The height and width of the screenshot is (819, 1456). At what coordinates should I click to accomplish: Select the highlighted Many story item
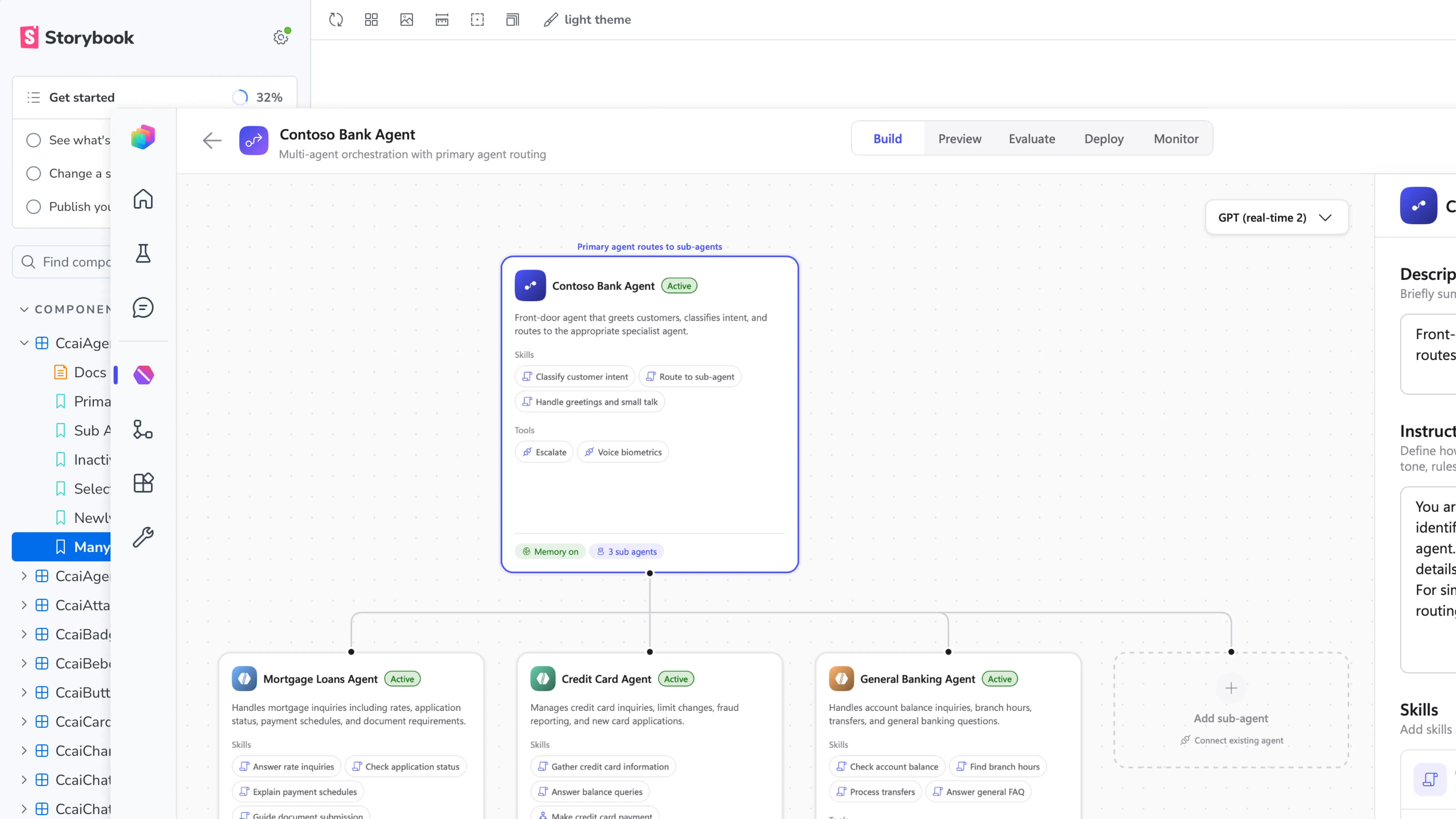tap(62, 547)
